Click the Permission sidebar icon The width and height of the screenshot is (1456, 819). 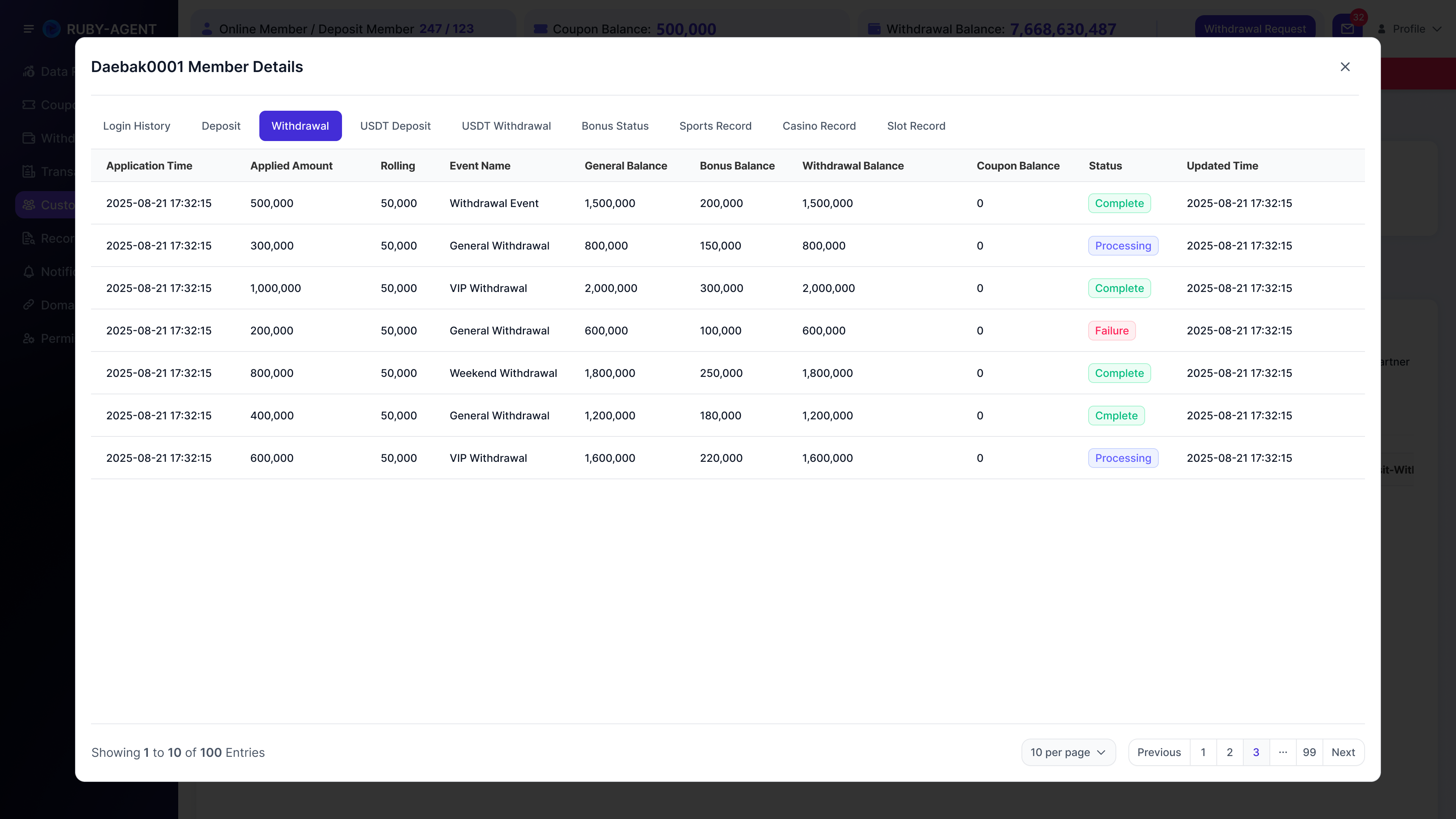(x=28, y=338)
